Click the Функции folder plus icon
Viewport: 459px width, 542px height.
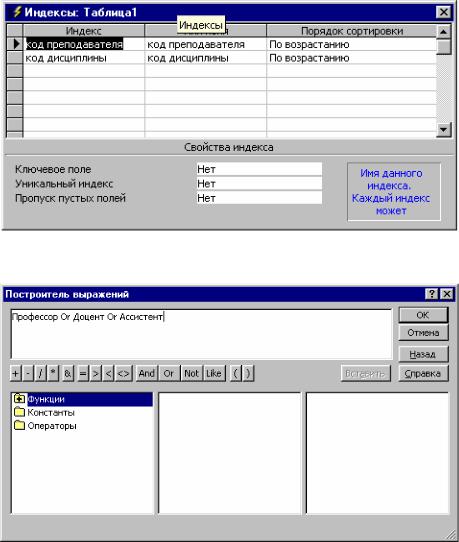point(19,399)
